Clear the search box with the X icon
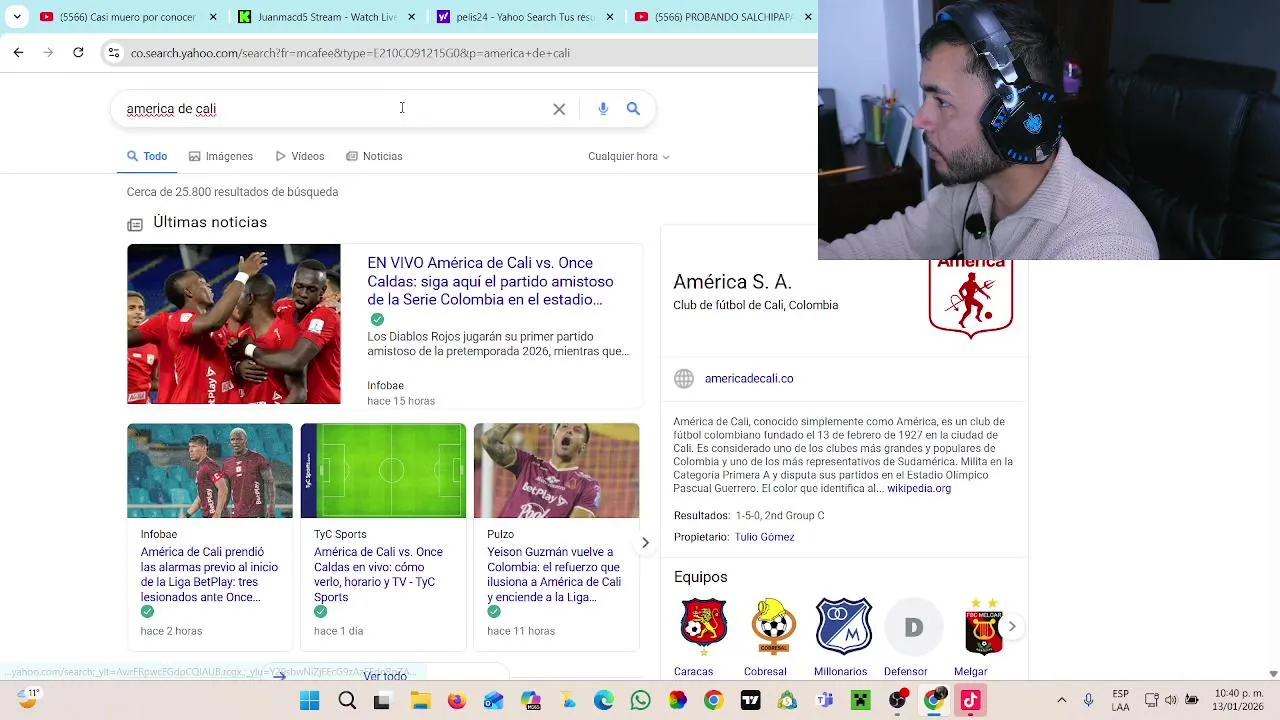 (559, 109)
